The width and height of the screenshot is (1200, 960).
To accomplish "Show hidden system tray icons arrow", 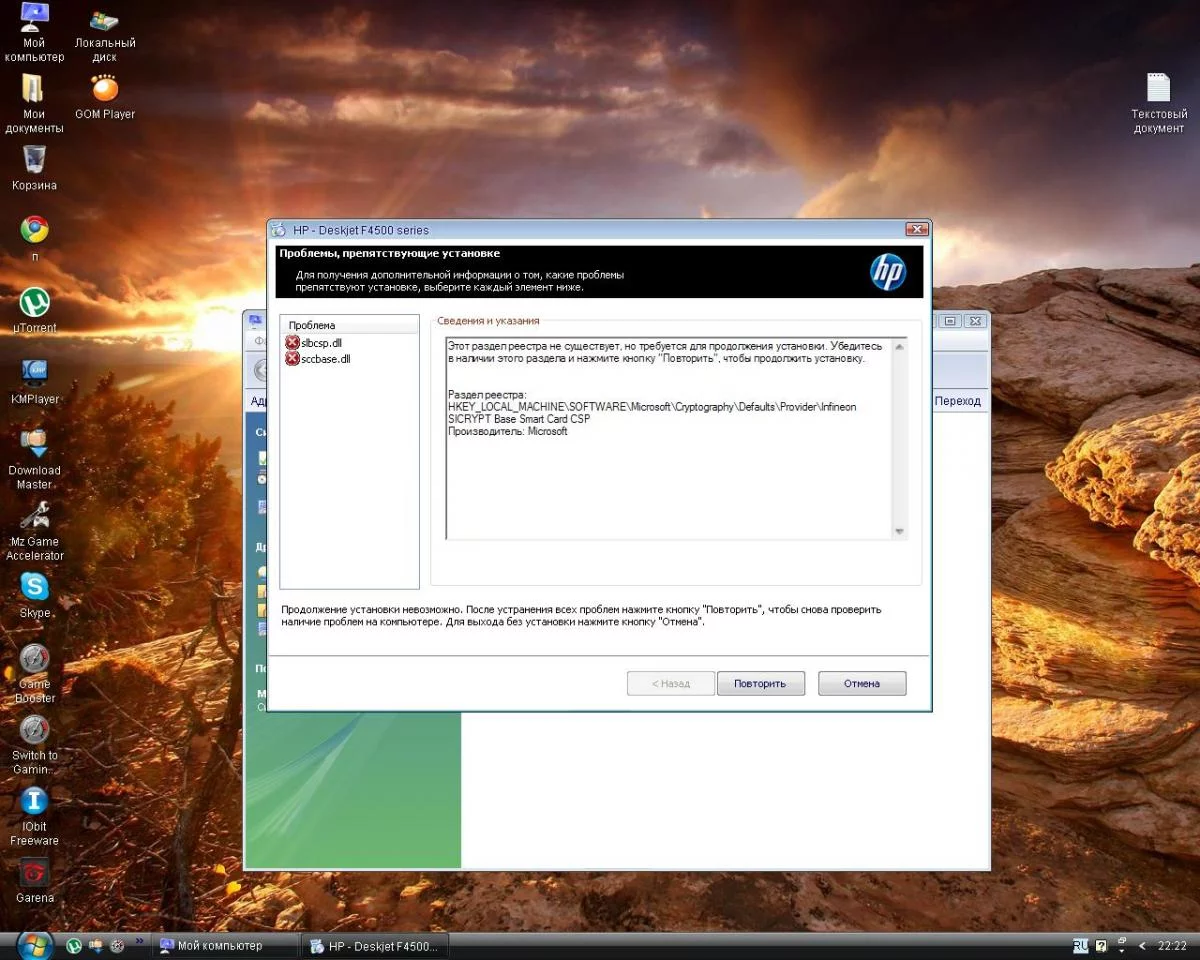I will 1143,945.
